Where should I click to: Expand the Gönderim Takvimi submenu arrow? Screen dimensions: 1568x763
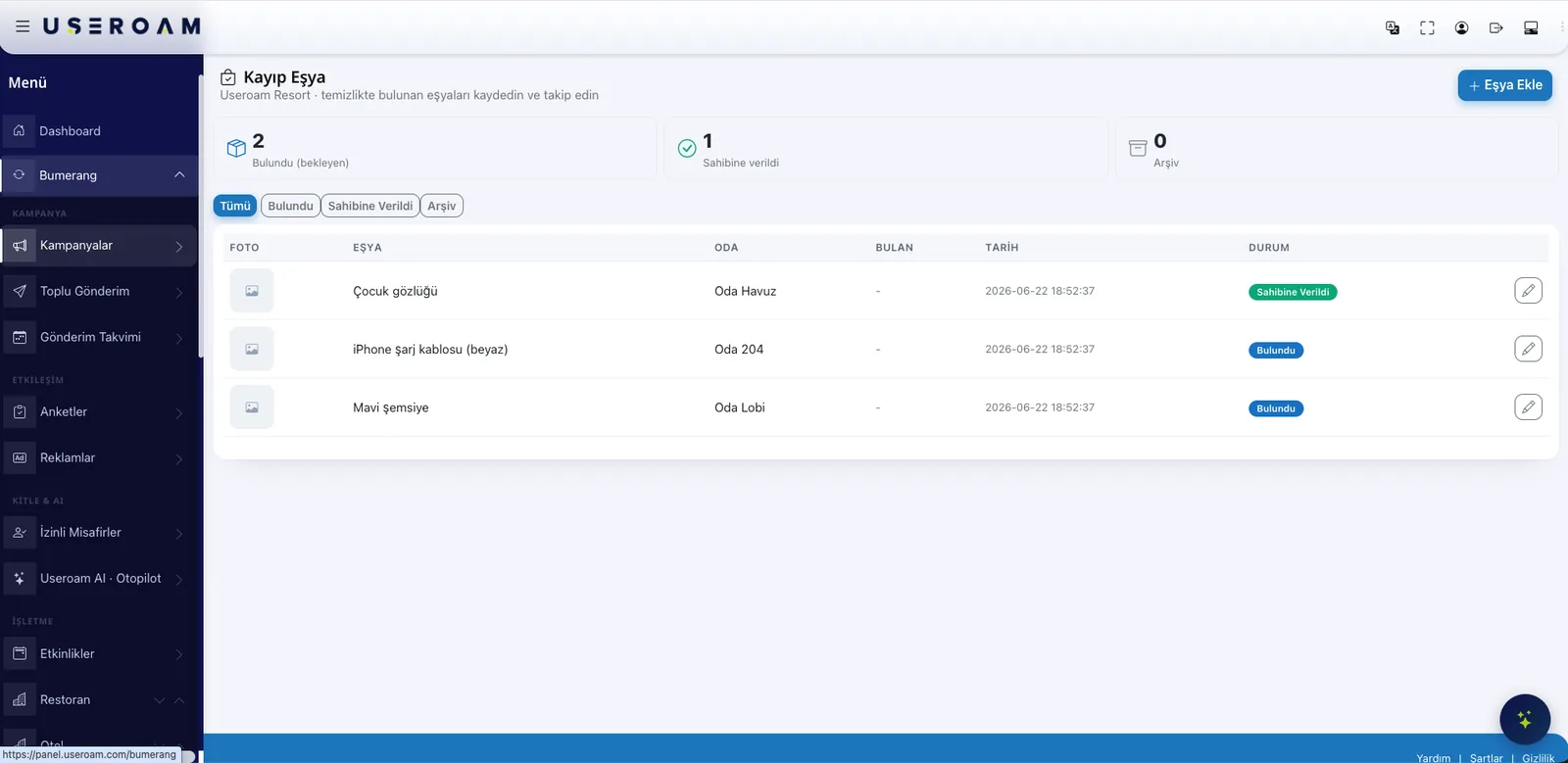(x=179, y=339)
